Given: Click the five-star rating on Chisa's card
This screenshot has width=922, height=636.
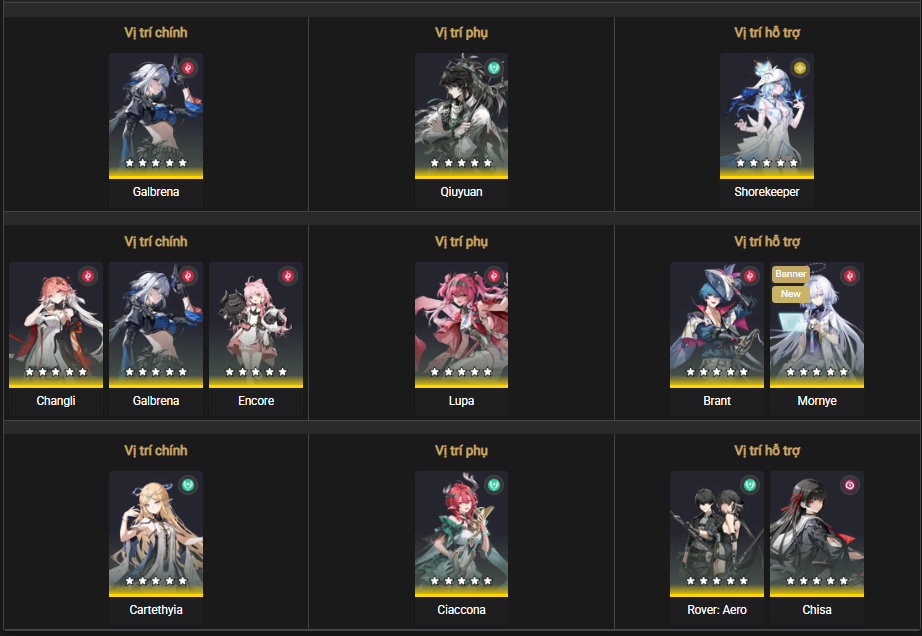Looking at the screenshot, I should pyautogui.click(x=817, y=581).
